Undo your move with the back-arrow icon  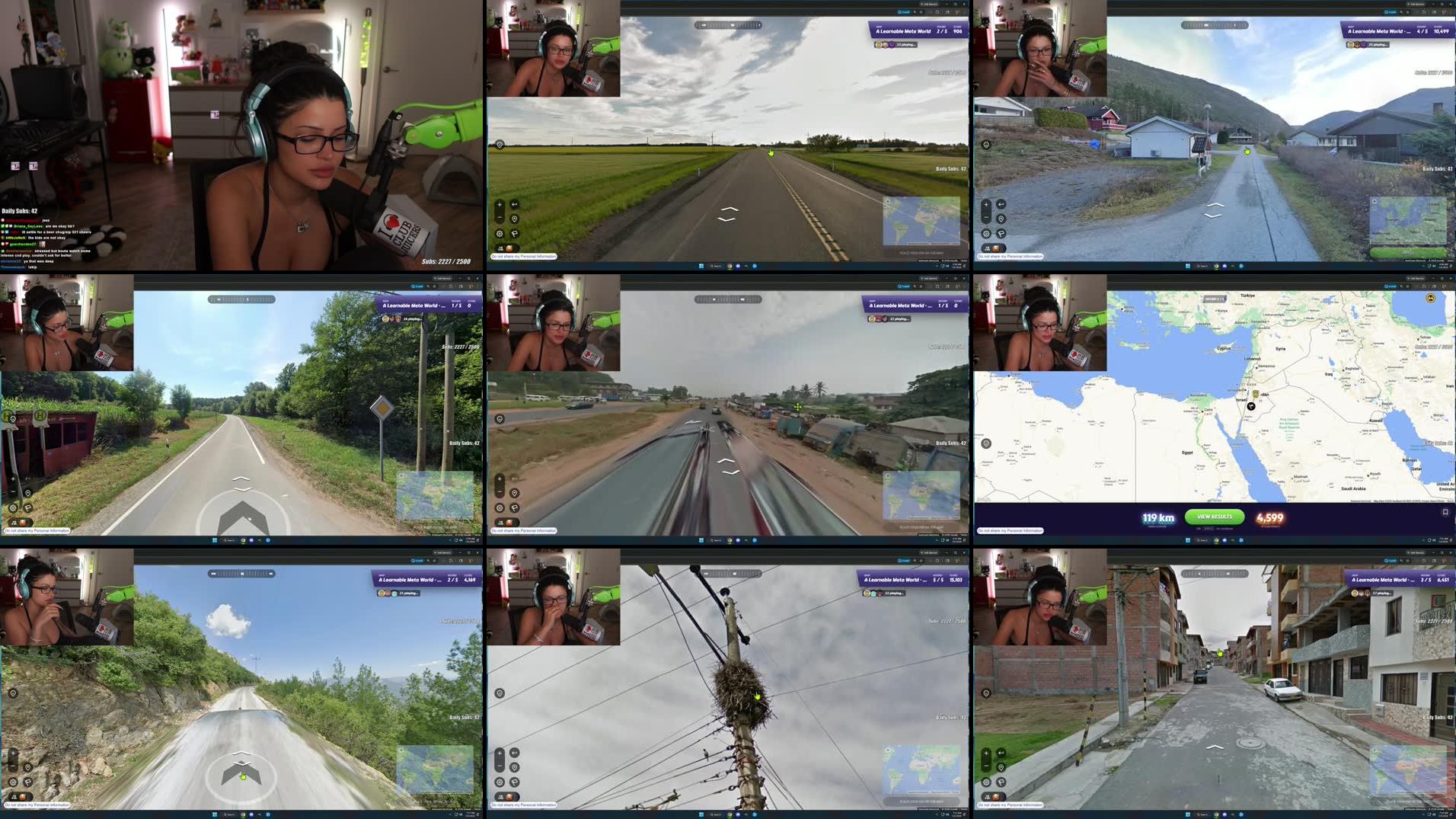pyautogui.click(x=515, y=204)
